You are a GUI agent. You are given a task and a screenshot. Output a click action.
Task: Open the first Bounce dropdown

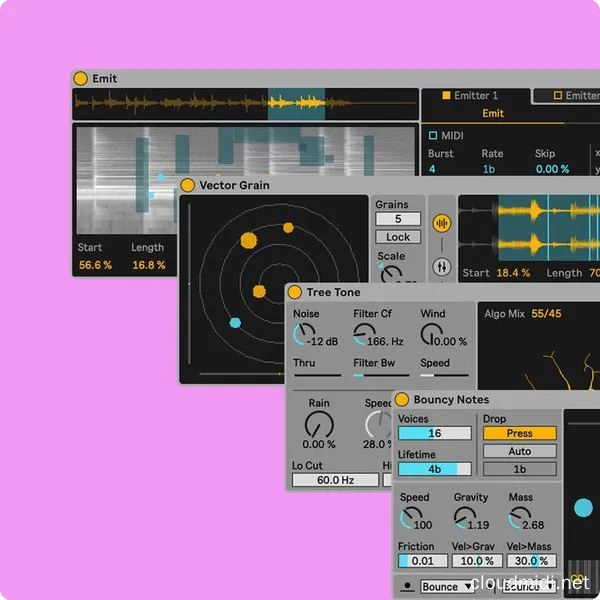[446, 587]
